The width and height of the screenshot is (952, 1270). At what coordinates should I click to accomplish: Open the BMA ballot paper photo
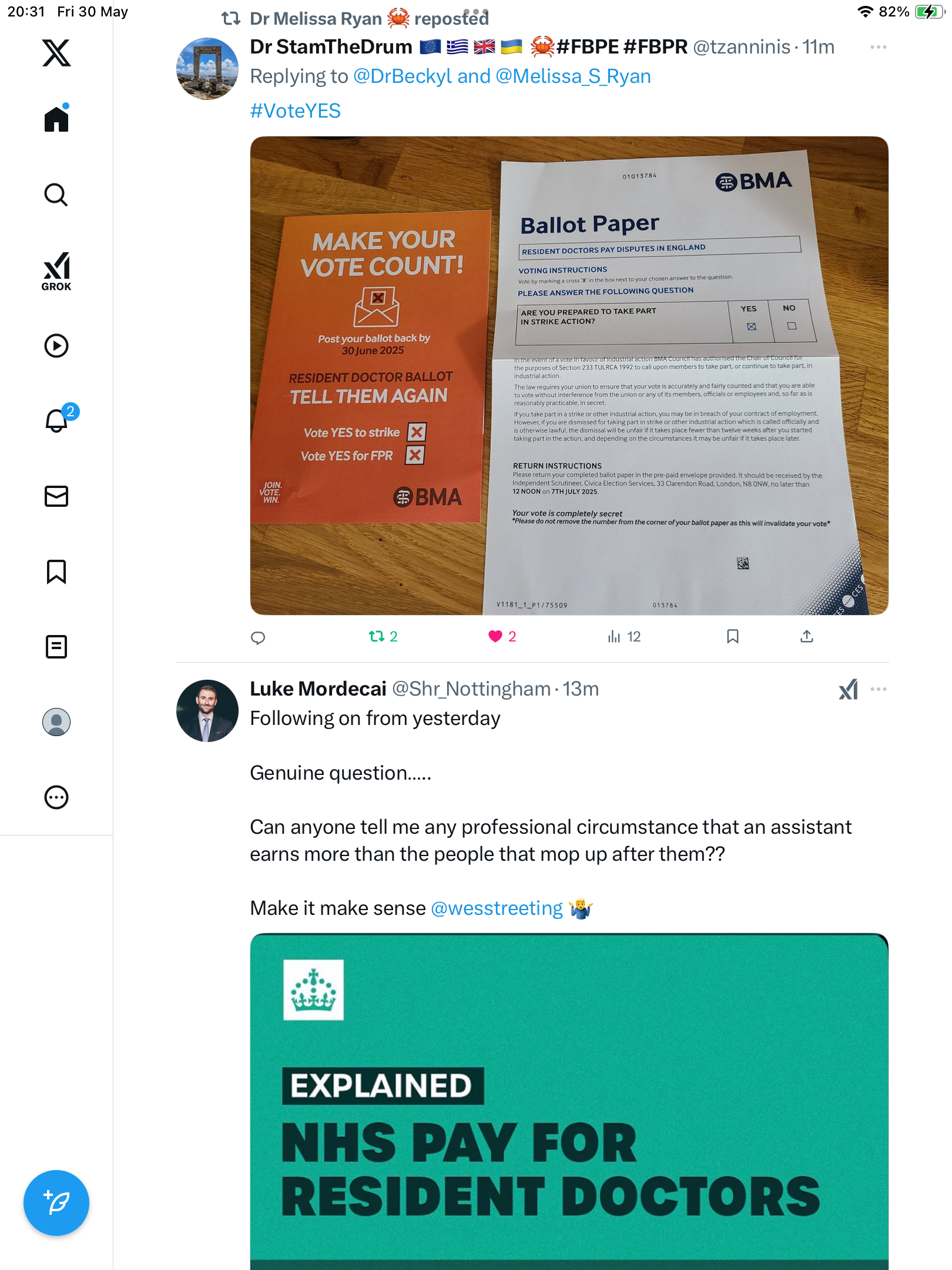569,376
